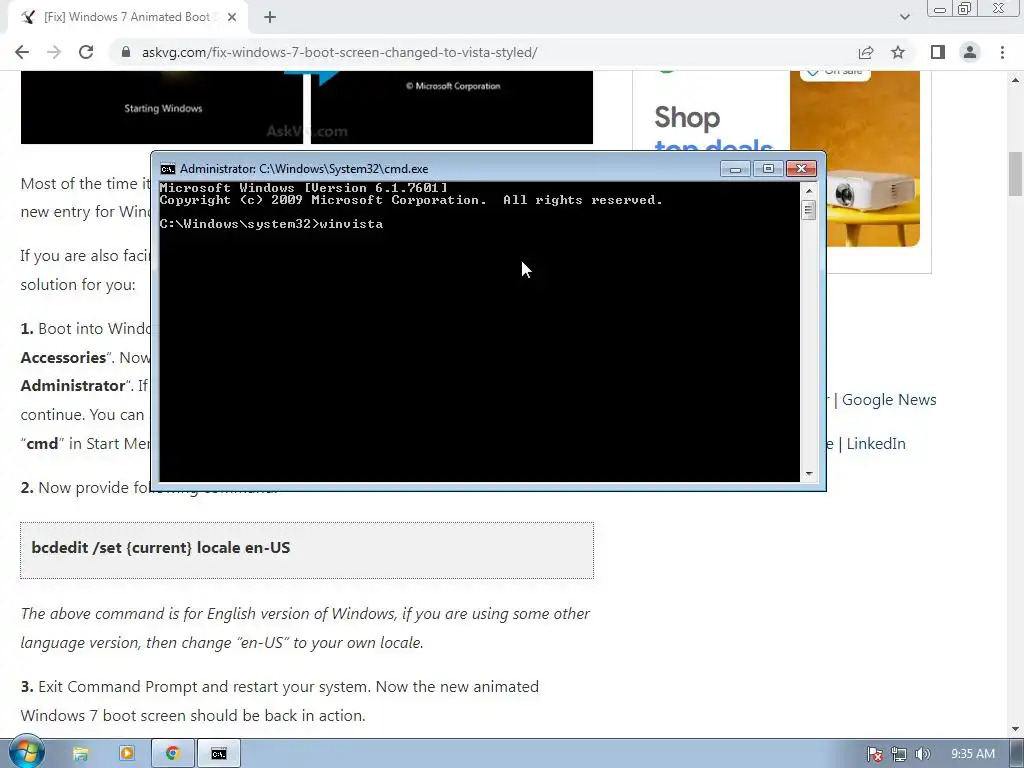Click the cmd scrollbar thumb

[809, 210]
